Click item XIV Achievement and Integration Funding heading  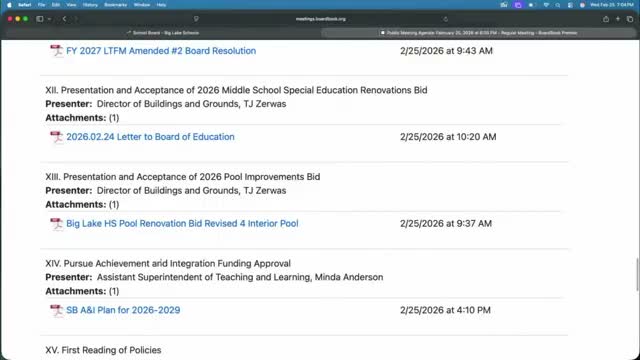pos(168,264)
